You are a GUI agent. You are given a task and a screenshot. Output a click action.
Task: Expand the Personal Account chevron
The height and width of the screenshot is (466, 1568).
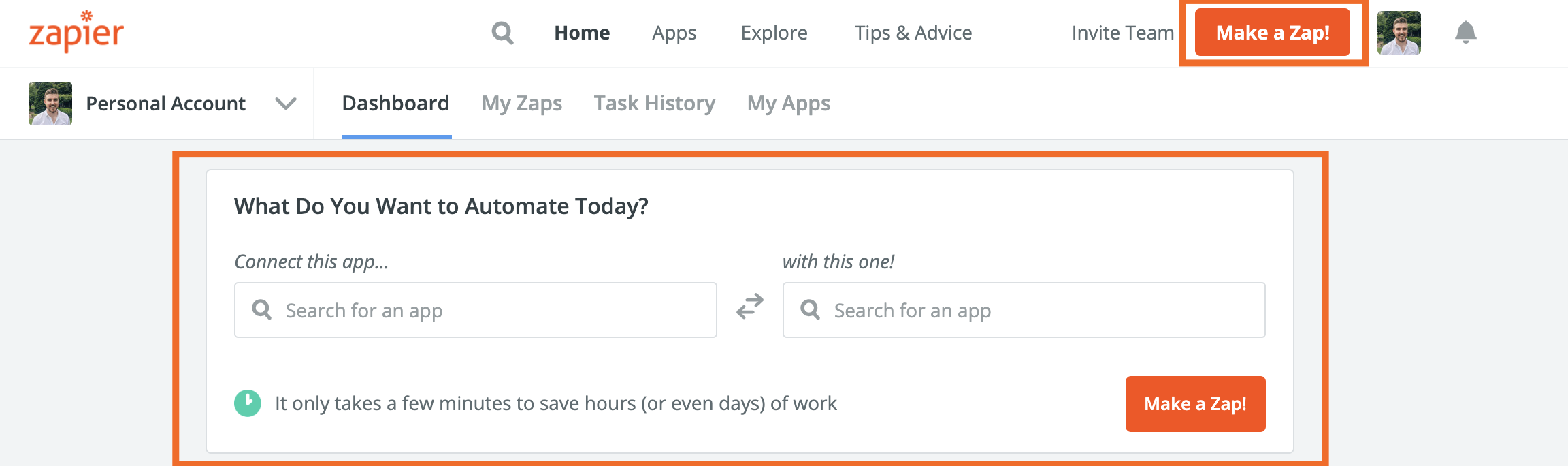click(x=285, y=104)
